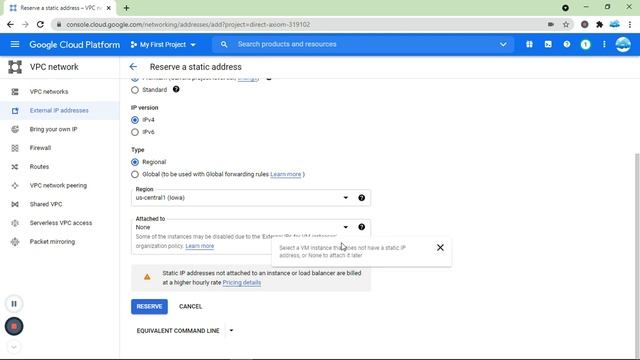Viewport: 640px width, 360px height.
Task: Click the Packet mirroring sidebar icon
Action: pos(15,242)
